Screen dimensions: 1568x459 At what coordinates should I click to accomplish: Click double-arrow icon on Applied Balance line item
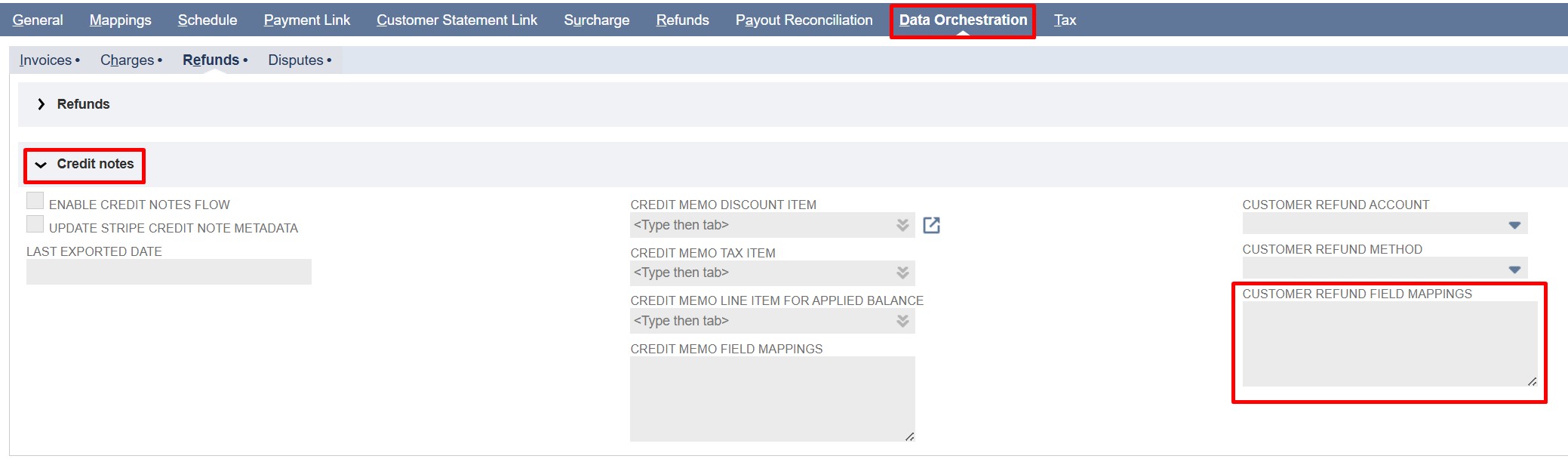902,321
